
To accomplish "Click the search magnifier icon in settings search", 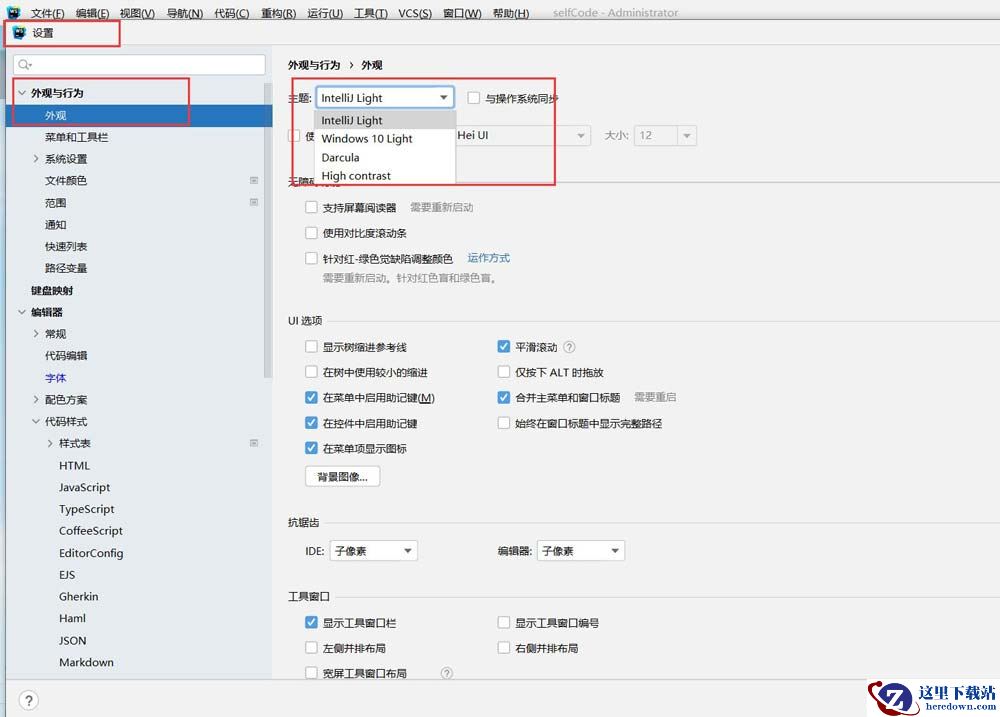I will point(25,64).
